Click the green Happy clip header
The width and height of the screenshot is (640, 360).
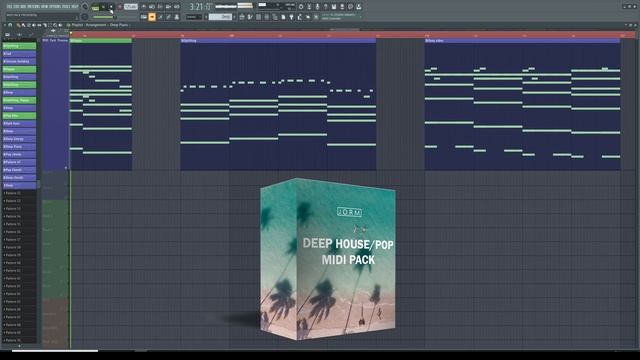tap(101, 41)
